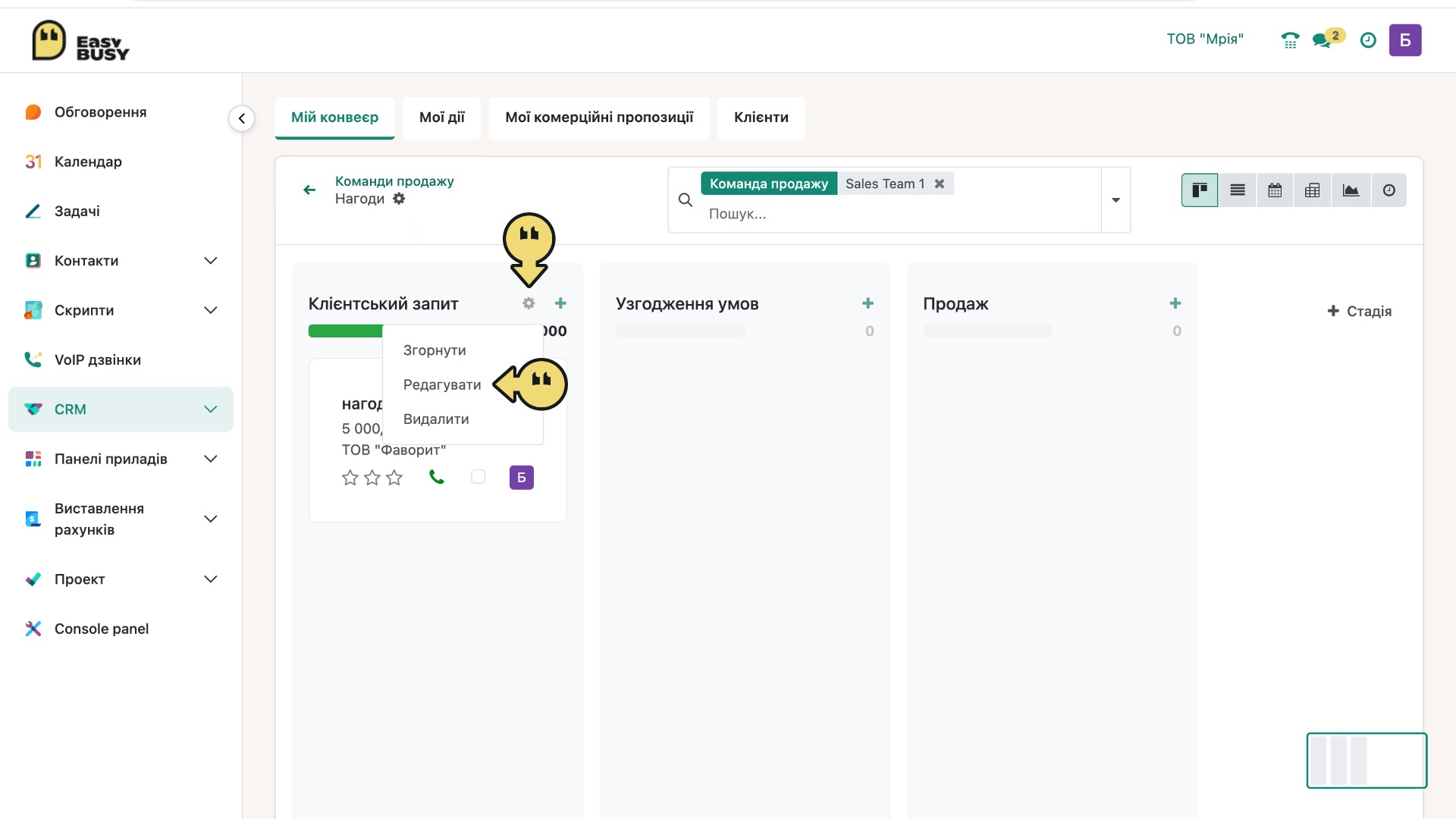Switch to list view
Image resolution: width=1456 pixels, height=819 pixels.
[1238, 190]
